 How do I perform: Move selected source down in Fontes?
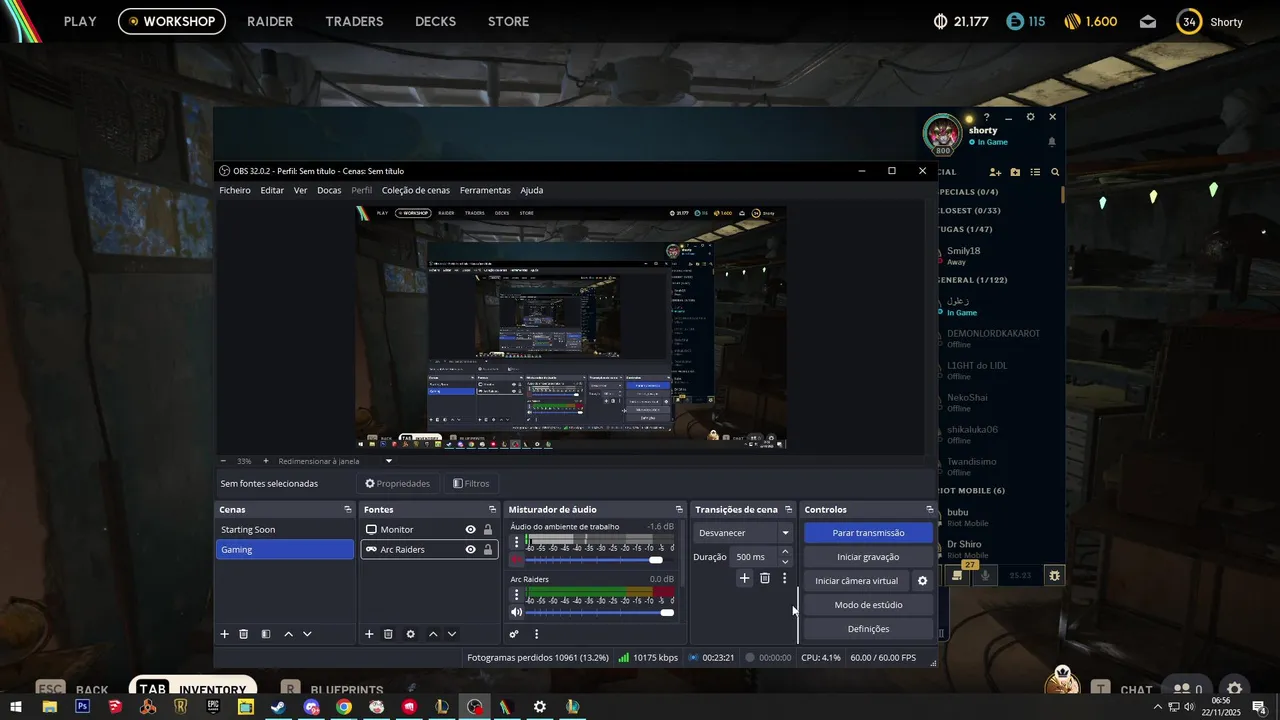point(452,634)
